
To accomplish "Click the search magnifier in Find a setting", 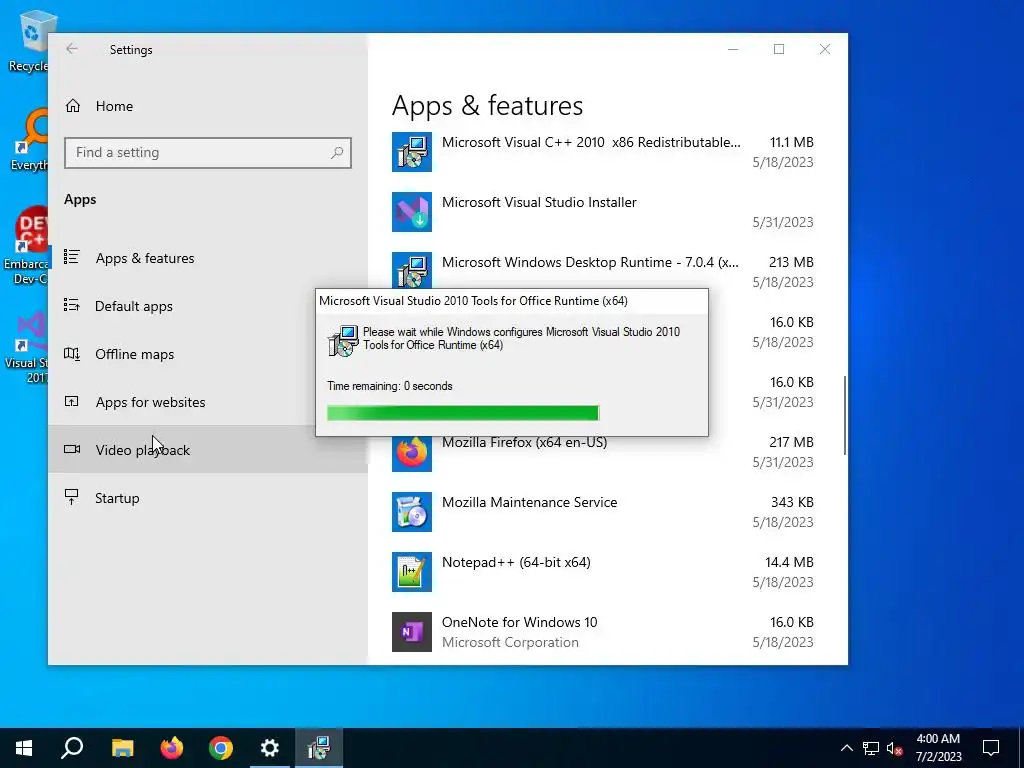I will tap(337, 153).
